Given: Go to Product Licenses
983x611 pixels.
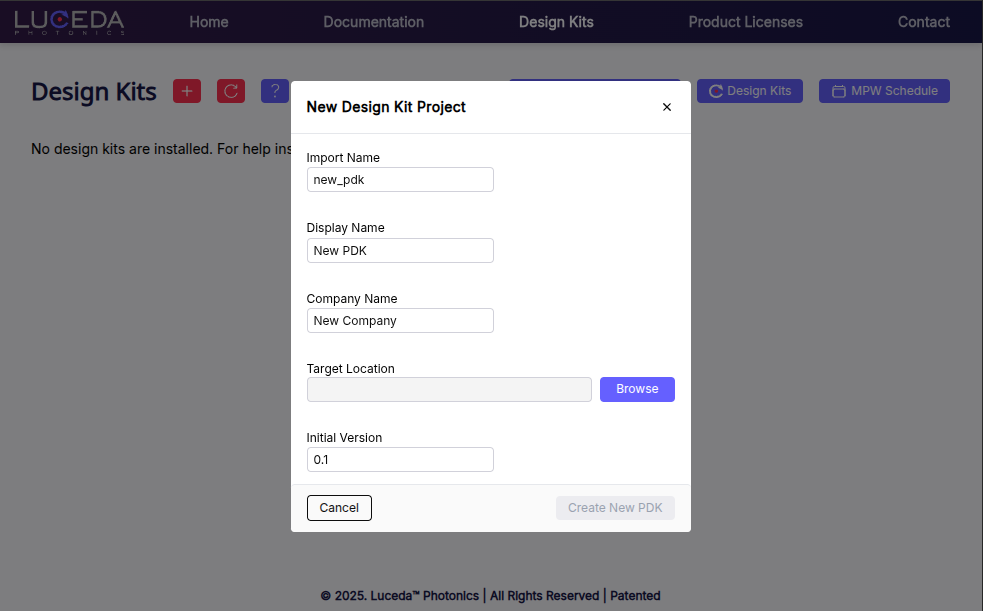Looking at the screenshot, I should [745, 20].
